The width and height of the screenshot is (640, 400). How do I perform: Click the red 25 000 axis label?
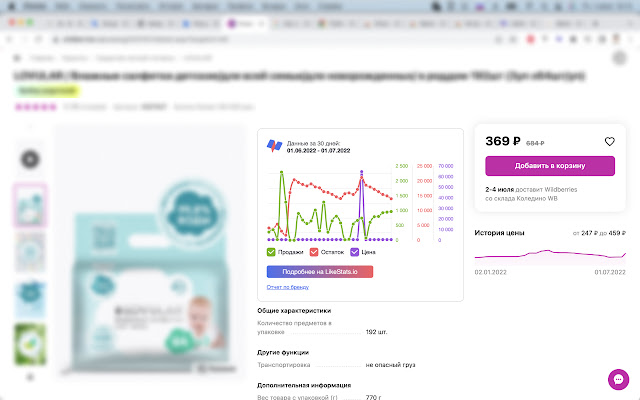[x=424, y=166]
